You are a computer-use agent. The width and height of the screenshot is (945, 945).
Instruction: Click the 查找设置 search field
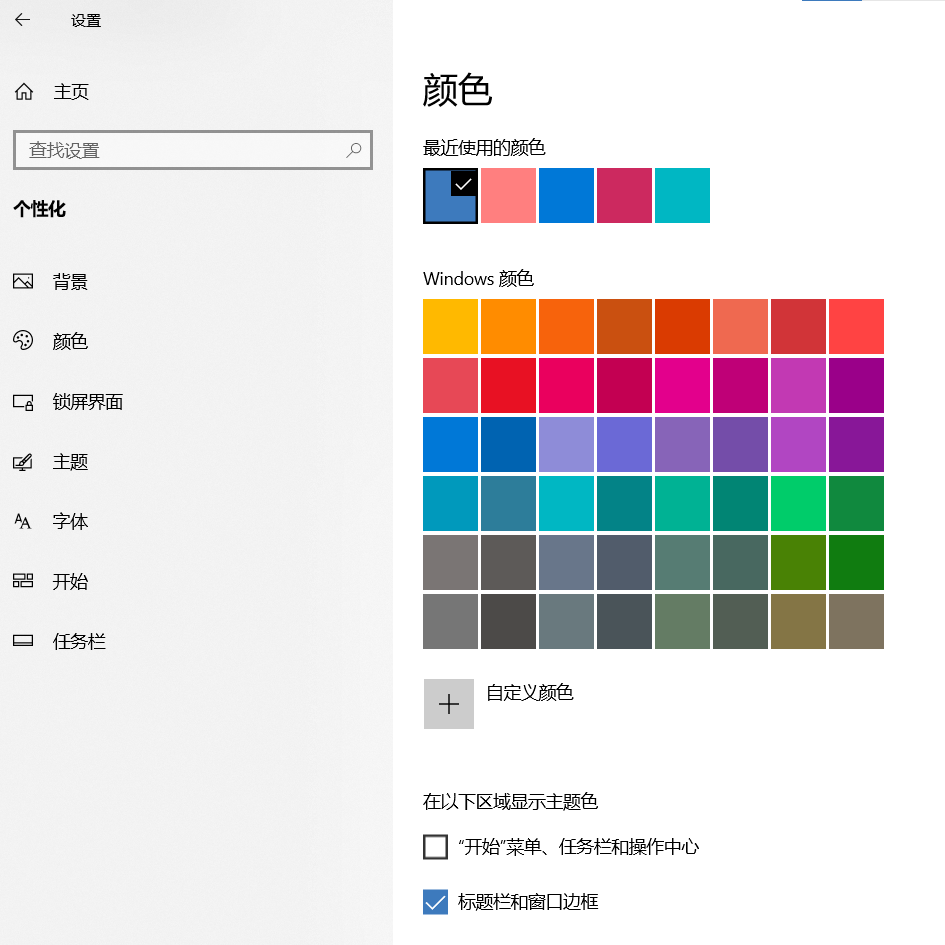coord(193,149)
